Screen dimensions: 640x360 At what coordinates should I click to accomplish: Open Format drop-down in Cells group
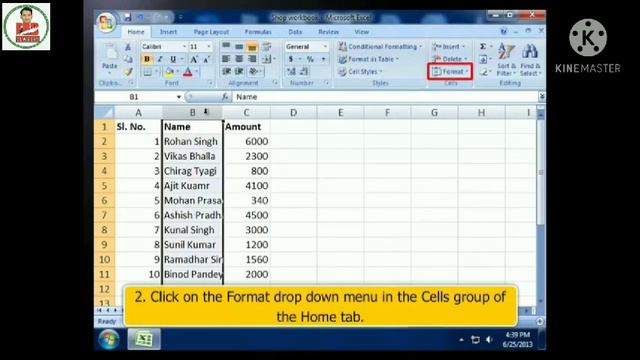[x=450, y=71]
